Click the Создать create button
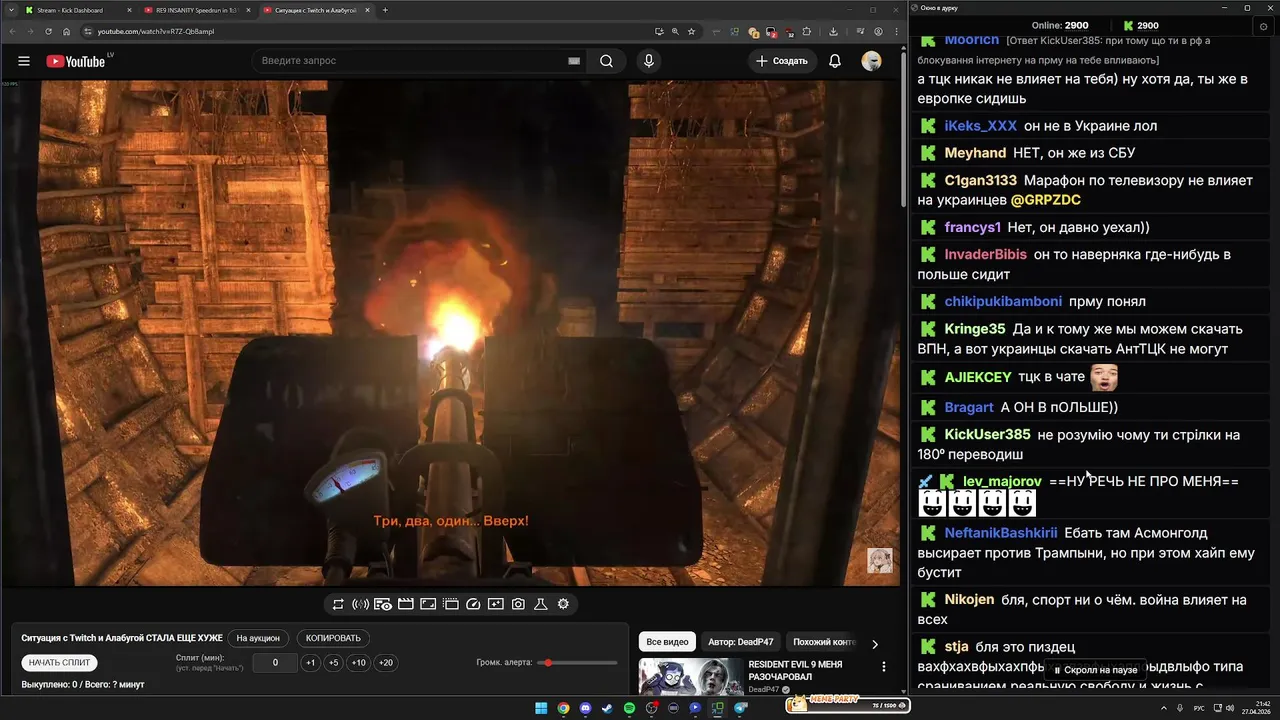The image size is (1280, 720). 782,61
